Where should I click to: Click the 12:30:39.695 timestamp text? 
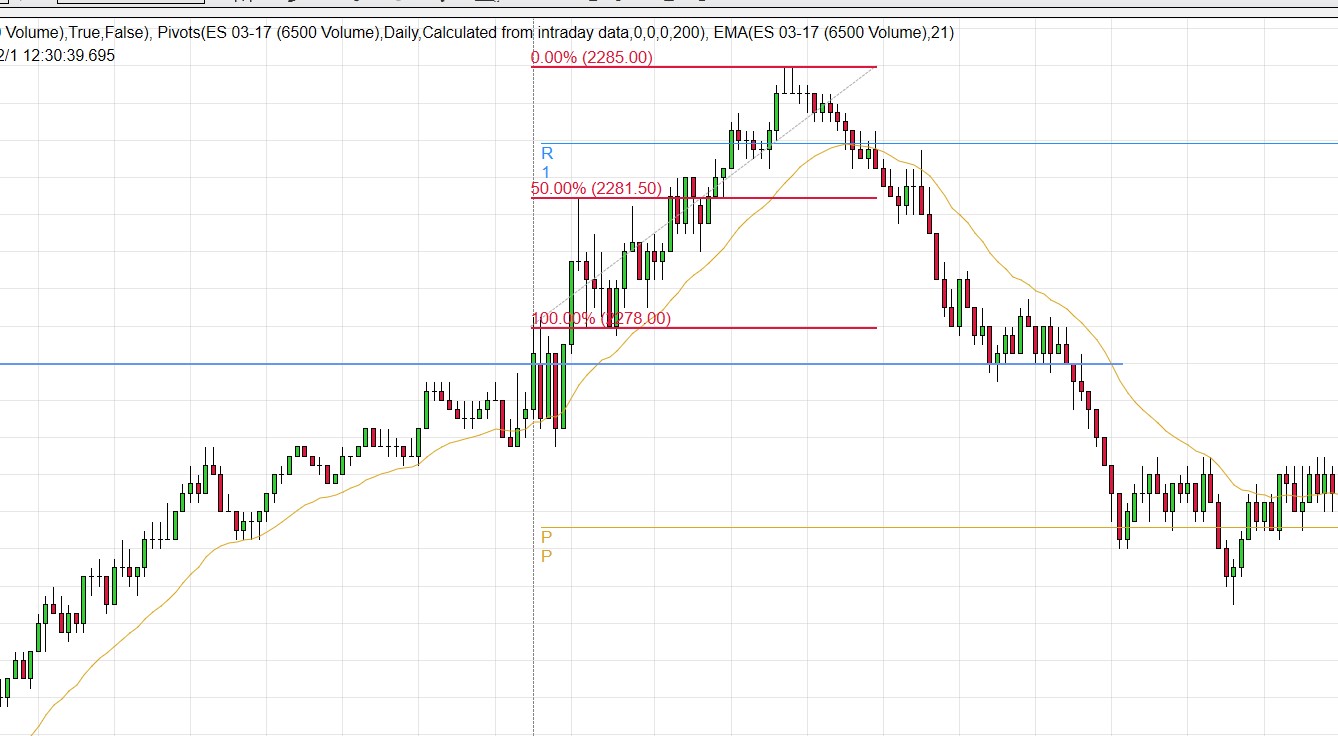coord(67,56)
